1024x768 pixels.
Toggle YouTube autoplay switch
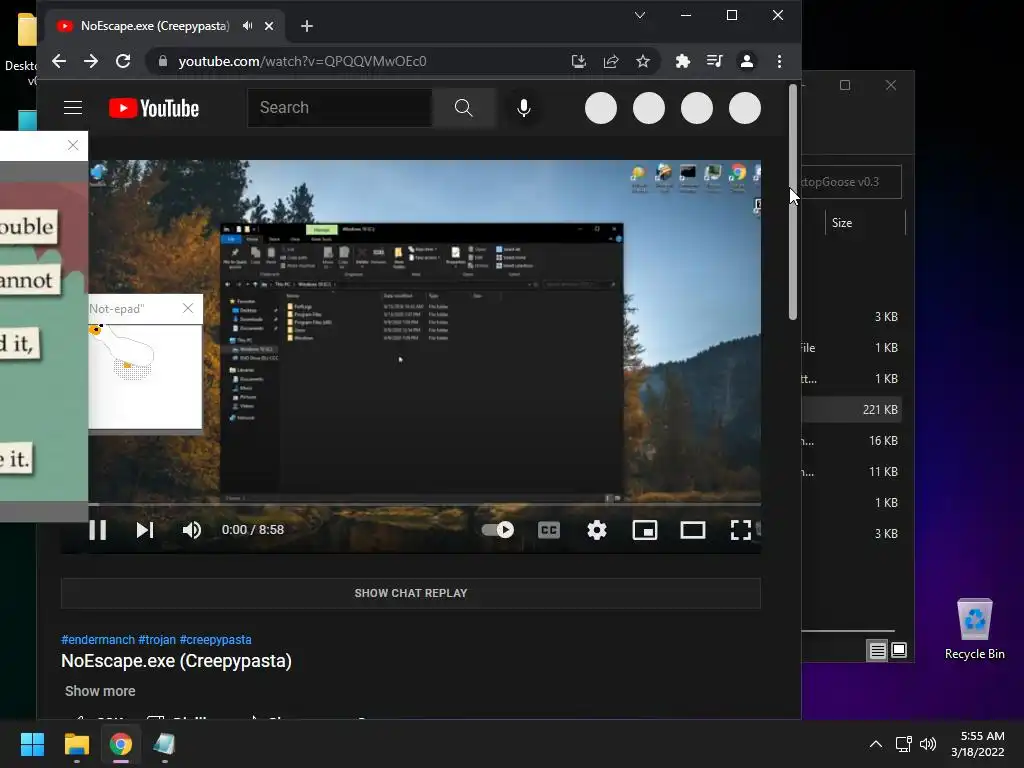coord(498,530)
